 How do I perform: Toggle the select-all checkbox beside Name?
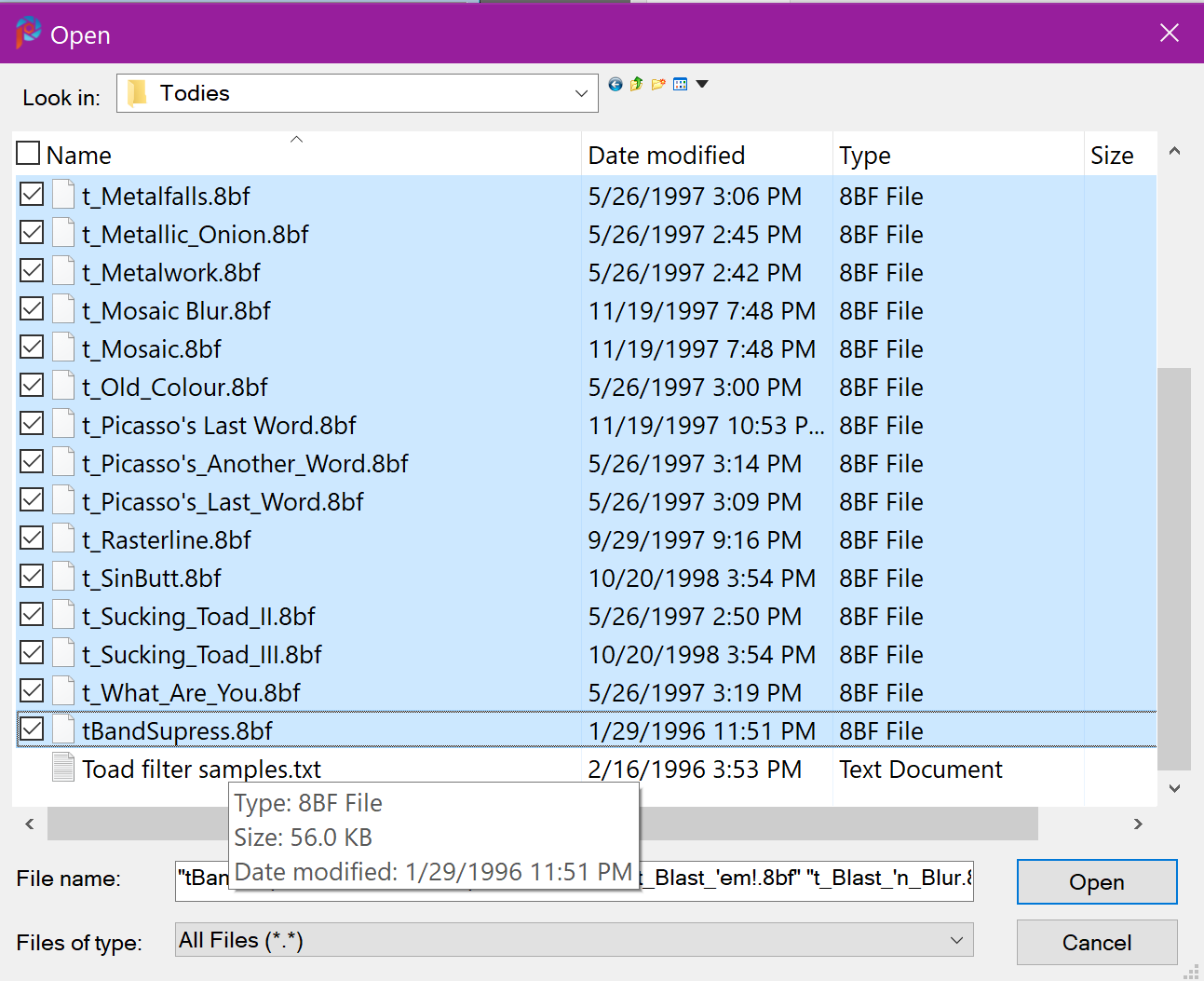pos(29,154)
